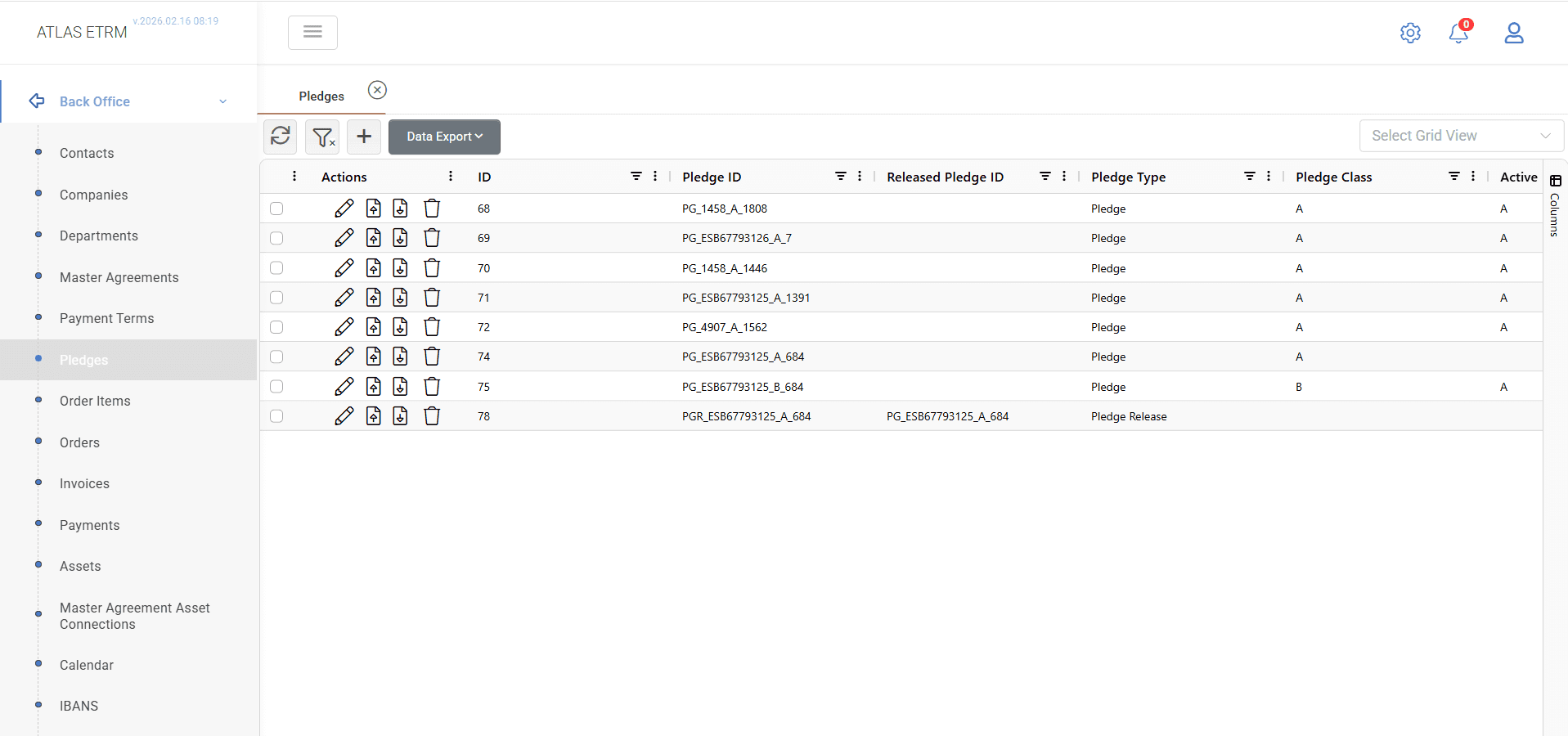Open Payment Terms in the sidebar
The image size is (1568, 736).
[107, 318]
